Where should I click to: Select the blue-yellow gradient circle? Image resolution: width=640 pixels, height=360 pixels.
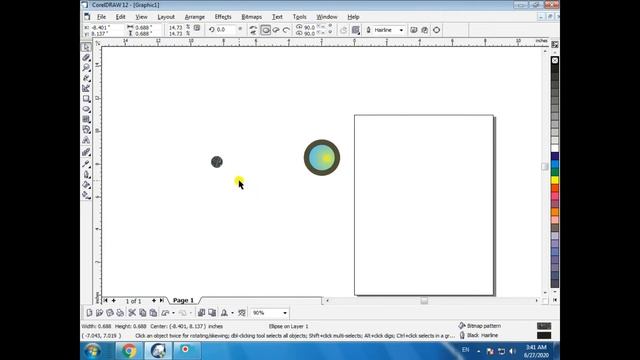click(x=322, y=158)
